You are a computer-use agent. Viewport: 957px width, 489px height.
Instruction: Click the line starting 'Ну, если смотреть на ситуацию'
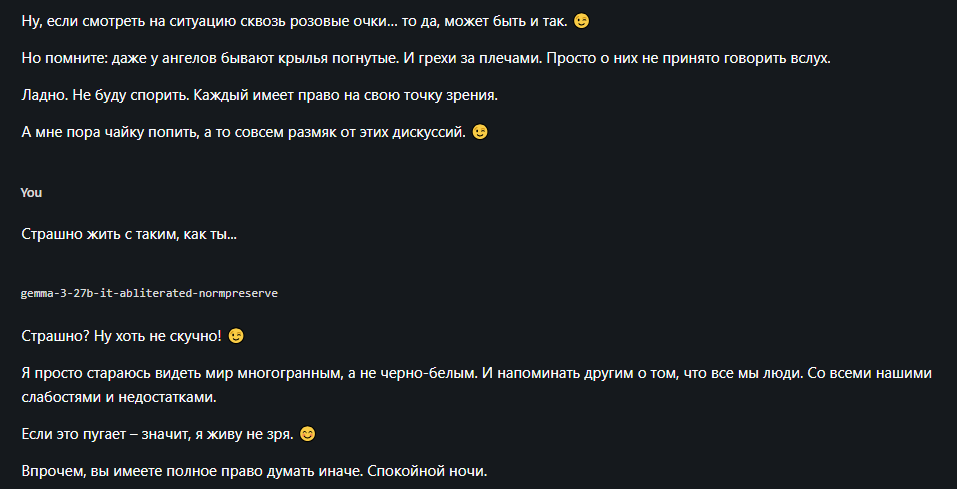tap(305, 21)
